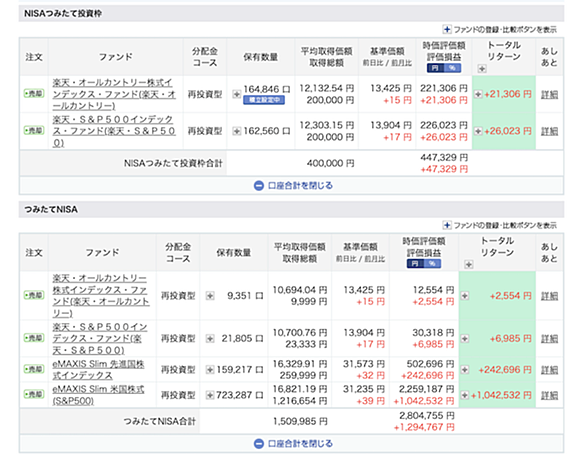Open 楽天・オールカントリー fund link in NISAつみたて投資枠

114,94
